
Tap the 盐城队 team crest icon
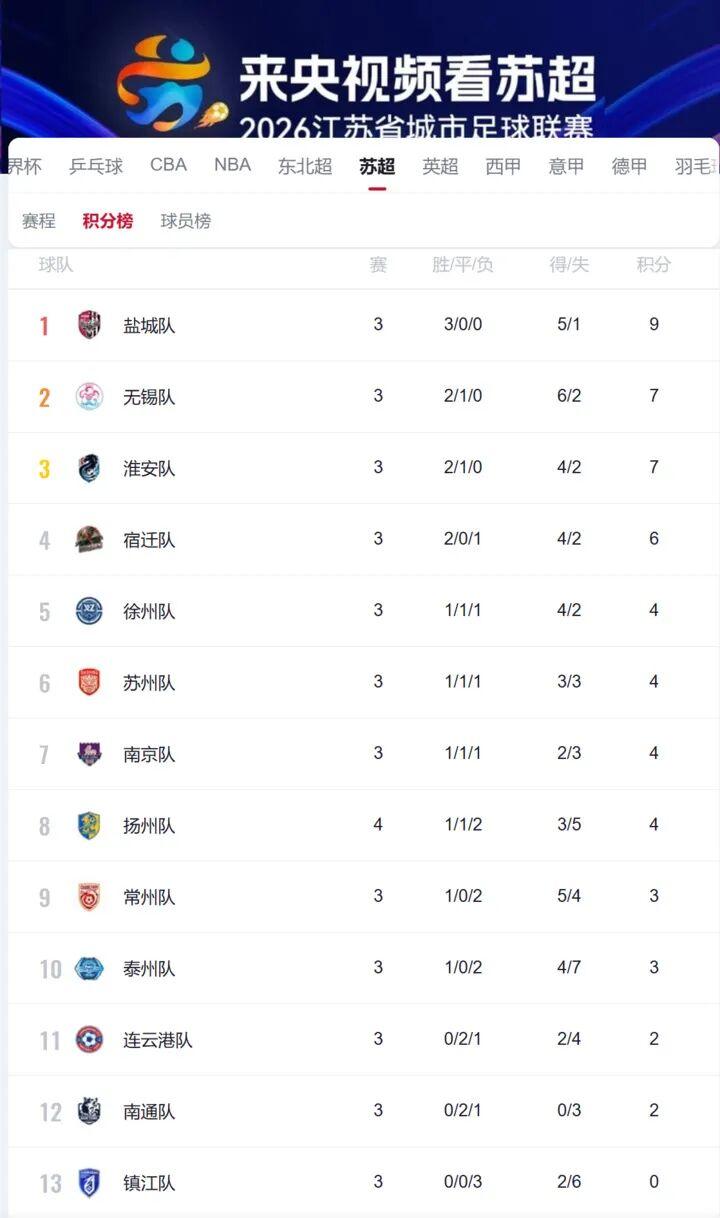(x=89, y=325)
